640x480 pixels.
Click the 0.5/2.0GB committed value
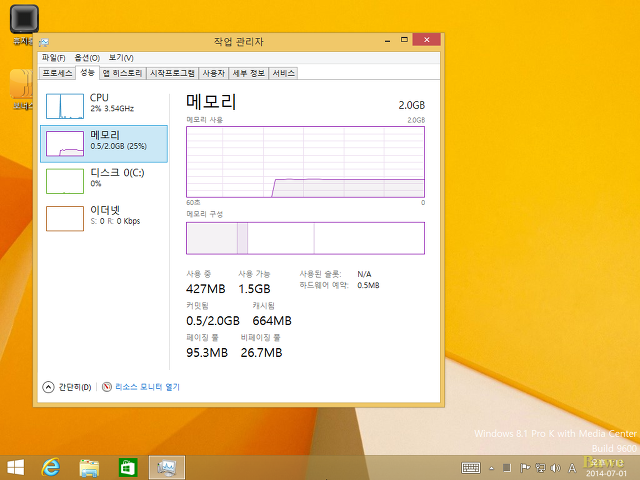[213, 321]
